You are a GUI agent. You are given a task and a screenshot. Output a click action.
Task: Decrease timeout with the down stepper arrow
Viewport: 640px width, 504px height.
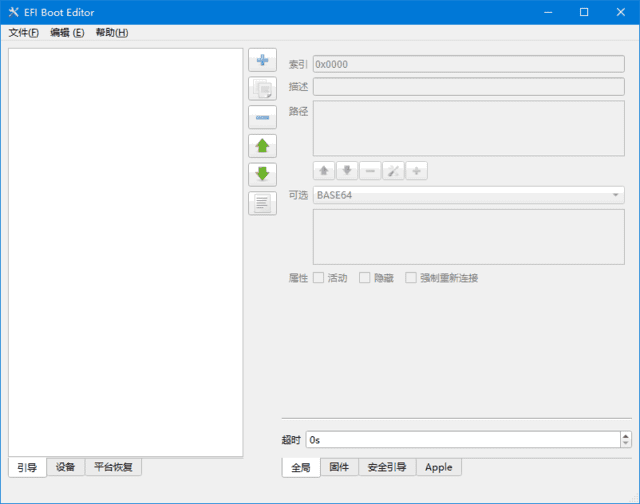(x=626, y=443)
